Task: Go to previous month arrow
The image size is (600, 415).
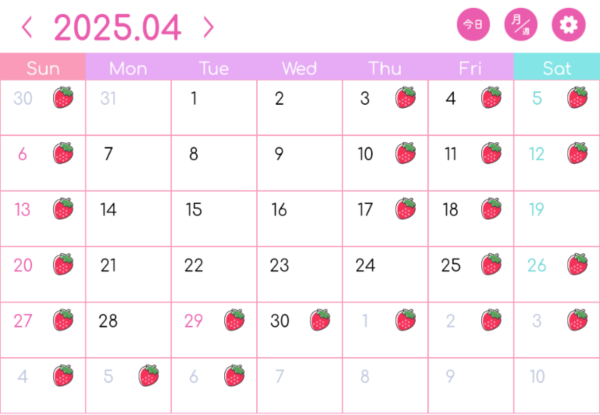Action: pyautogui.click(x=26, y=27)
